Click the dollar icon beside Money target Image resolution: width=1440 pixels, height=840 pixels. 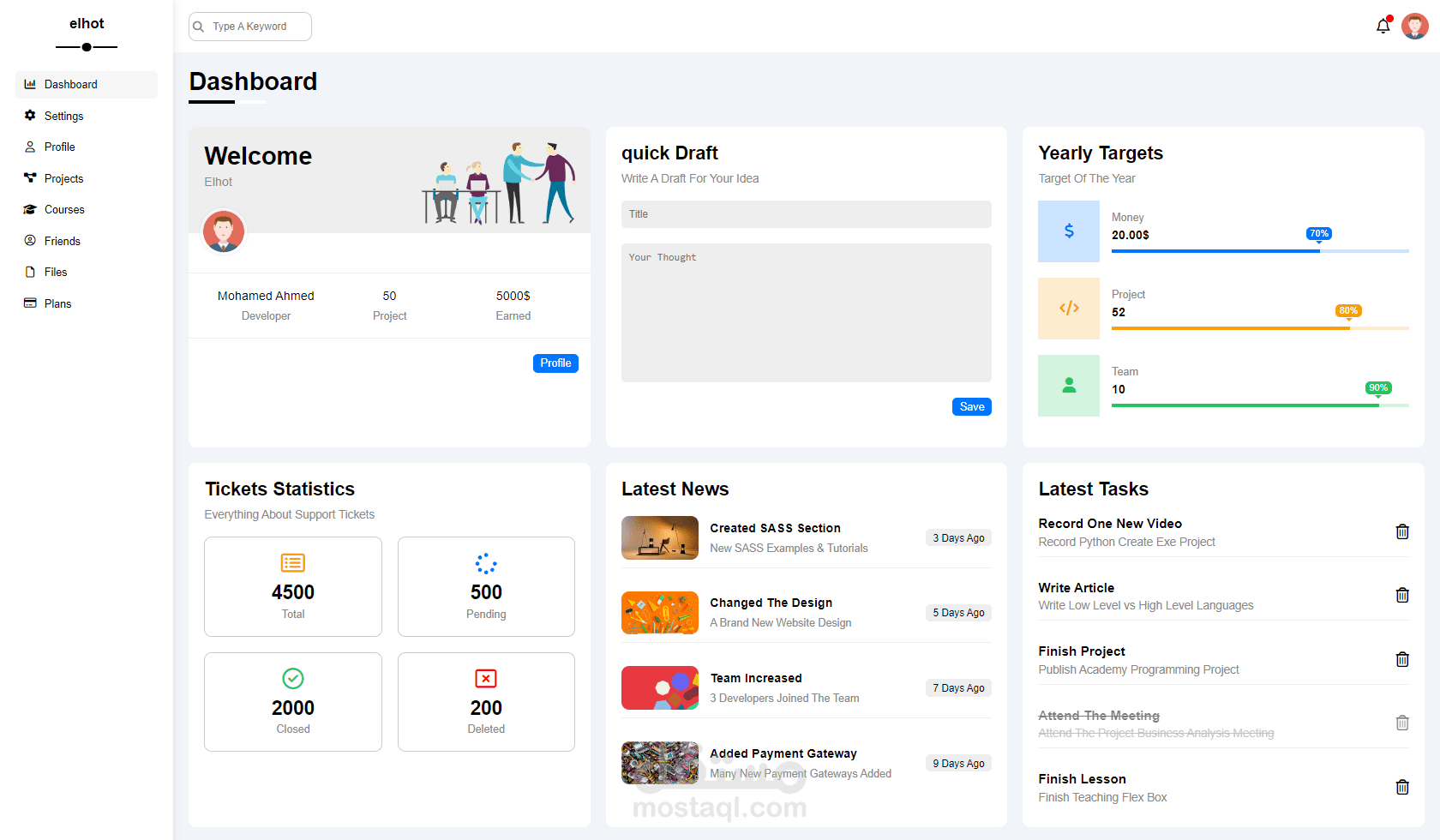(x=1068, y=231)
